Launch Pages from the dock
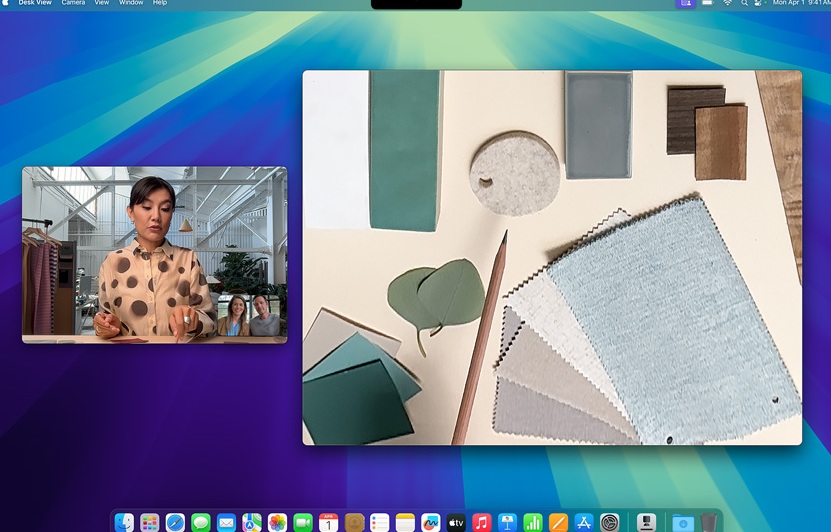 click(x=558, y=523)
